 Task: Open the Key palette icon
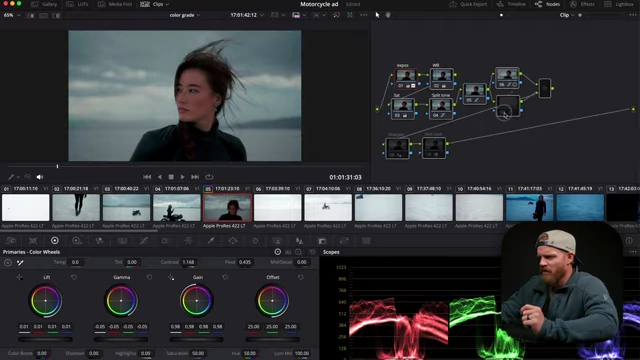(x=322, y=241)
